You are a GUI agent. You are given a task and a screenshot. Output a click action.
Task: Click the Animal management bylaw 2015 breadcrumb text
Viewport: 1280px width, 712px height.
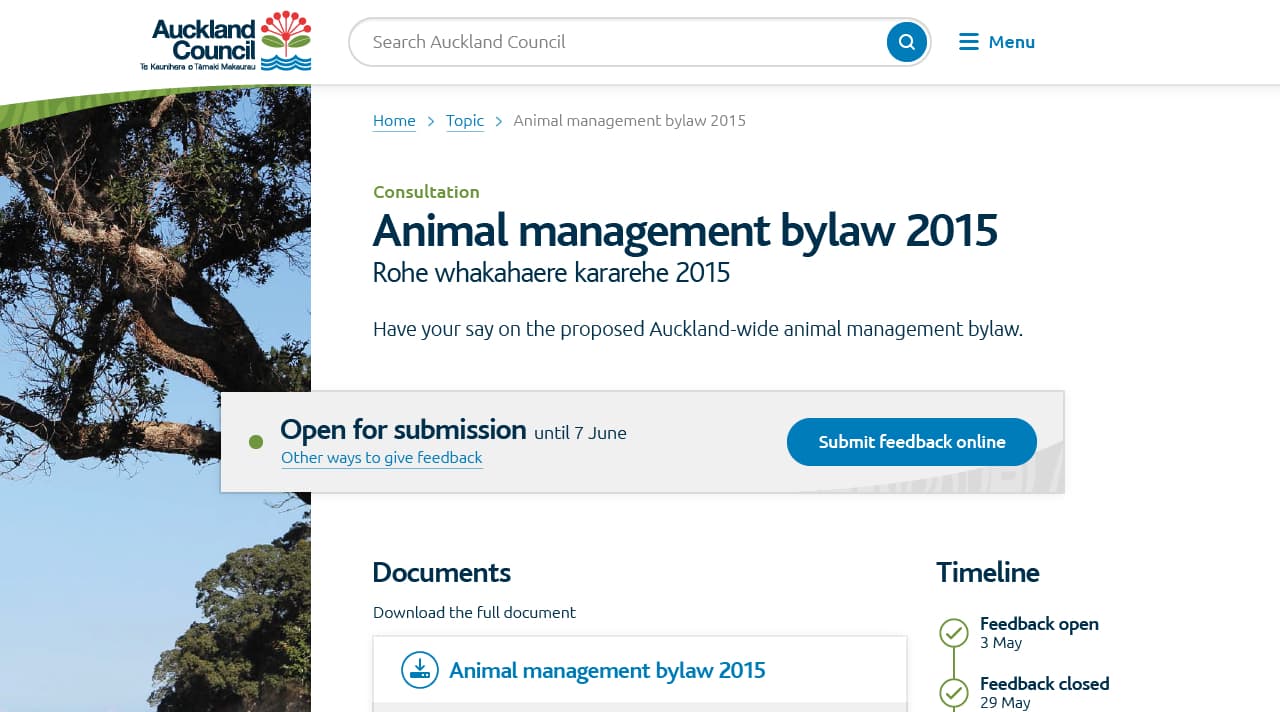pyautogui.click(x=630, y=121)
